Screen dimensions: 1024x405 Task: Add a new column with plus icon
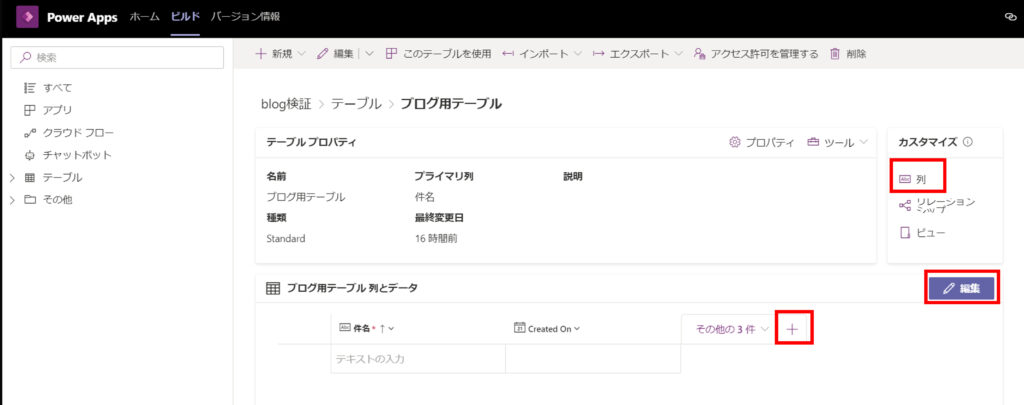[x=792, y=328]
